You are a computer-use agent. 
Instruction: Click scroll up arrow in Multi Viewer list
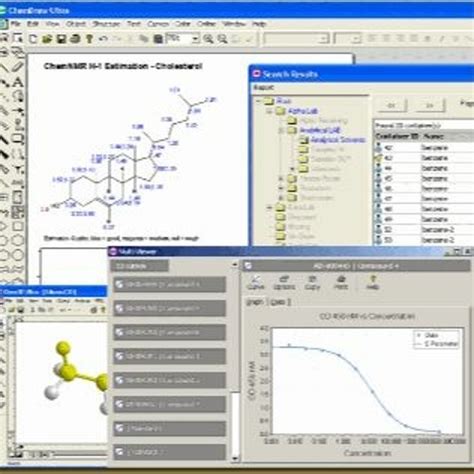pos(235,265)
